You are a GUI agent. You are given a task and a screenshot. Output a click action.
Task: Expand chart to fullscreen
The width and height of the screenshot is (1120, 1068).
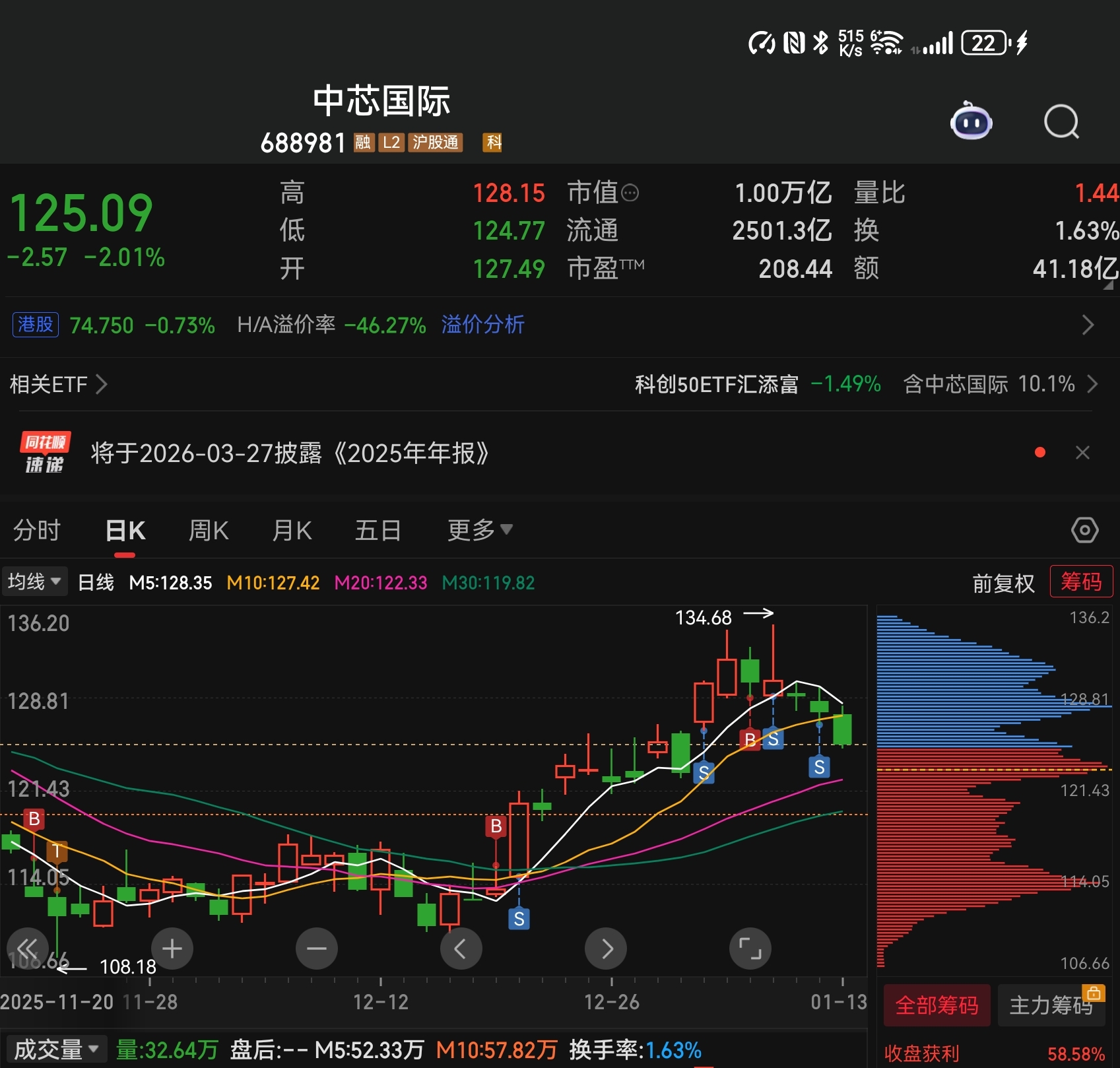coord(750,949)
